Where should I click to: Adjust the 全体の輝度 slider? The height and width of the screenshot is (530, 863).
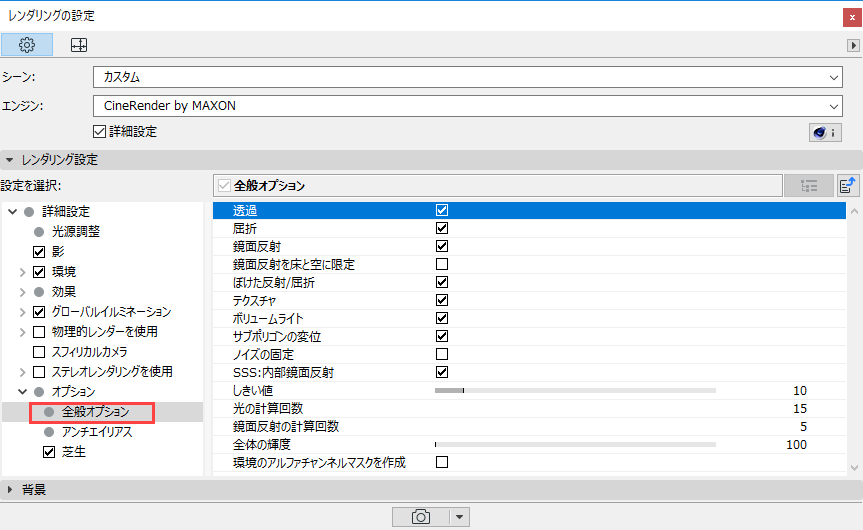pos(575,444)
